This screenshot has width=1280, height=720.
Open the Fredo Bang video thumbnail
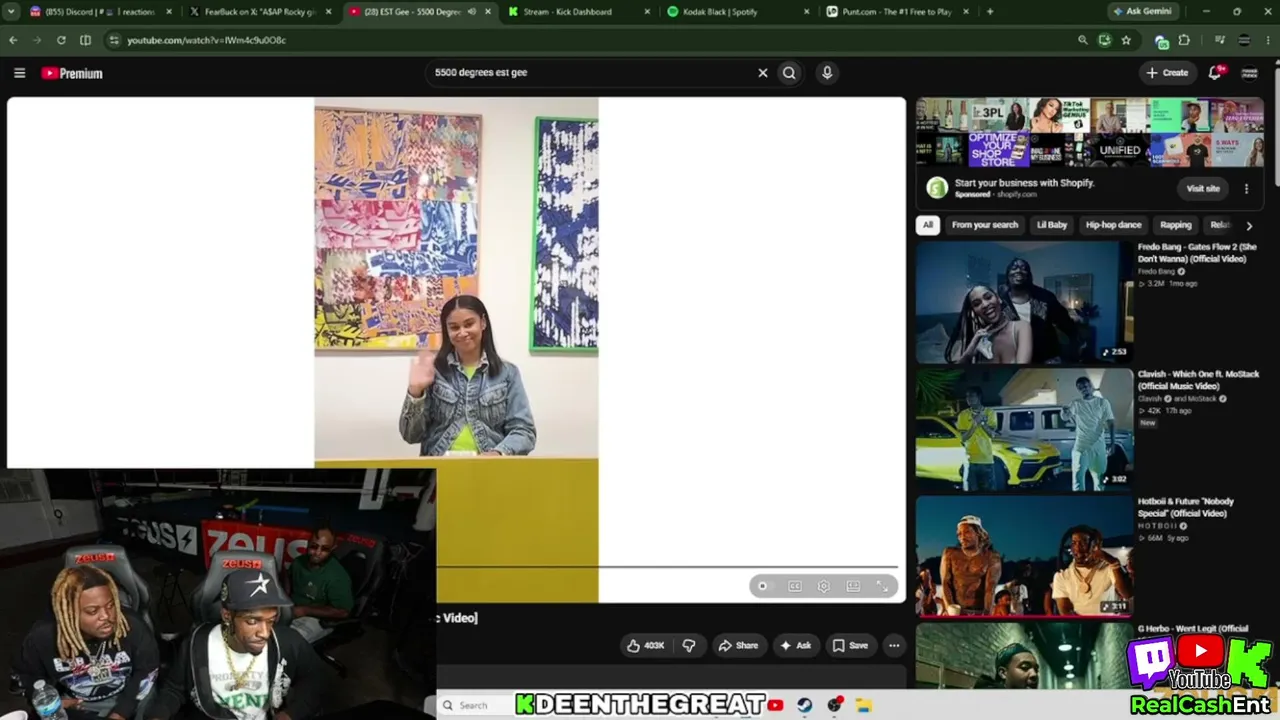(x=1025, y=301)
